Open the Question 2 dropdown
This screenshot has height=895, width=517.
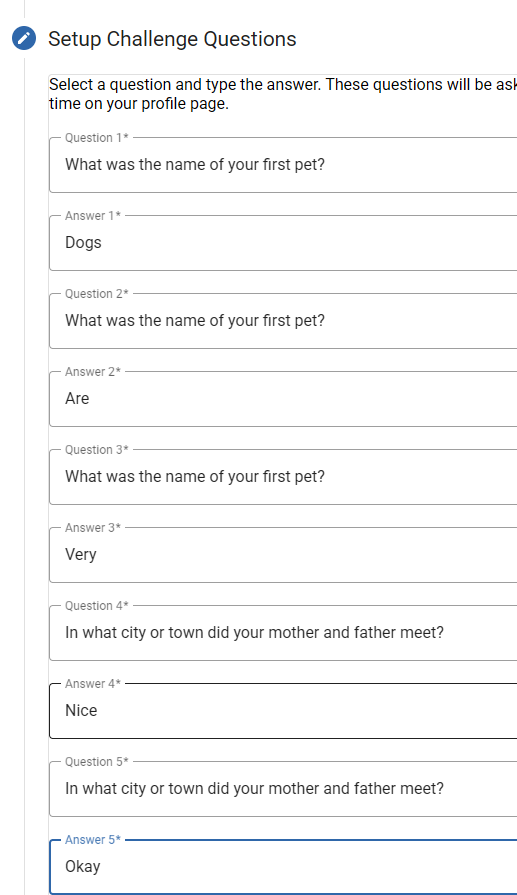point(283,321)
